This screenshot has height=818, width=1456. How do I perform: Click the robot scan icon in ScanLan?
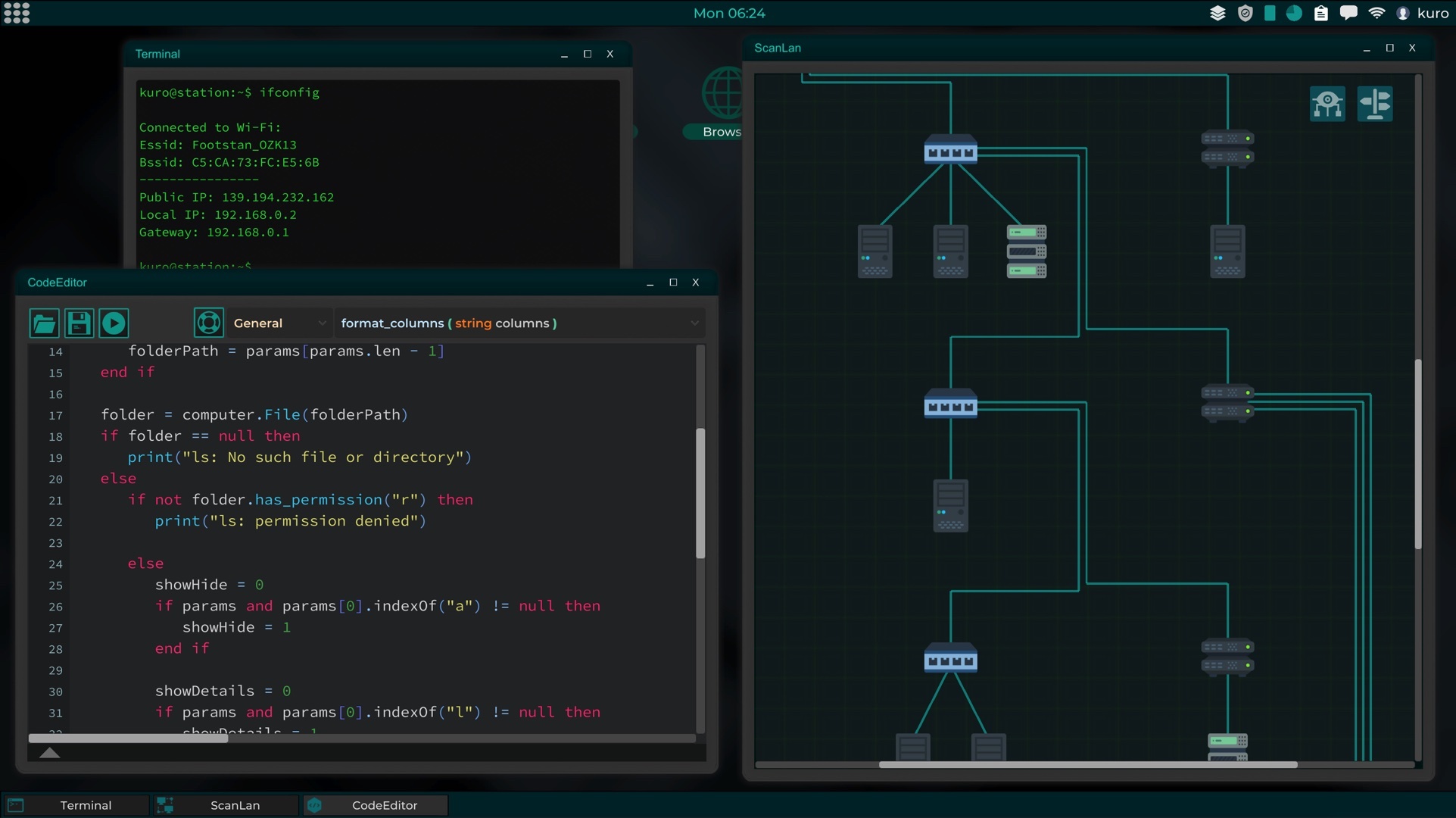pyautogui.click(x=1327, y=104)
